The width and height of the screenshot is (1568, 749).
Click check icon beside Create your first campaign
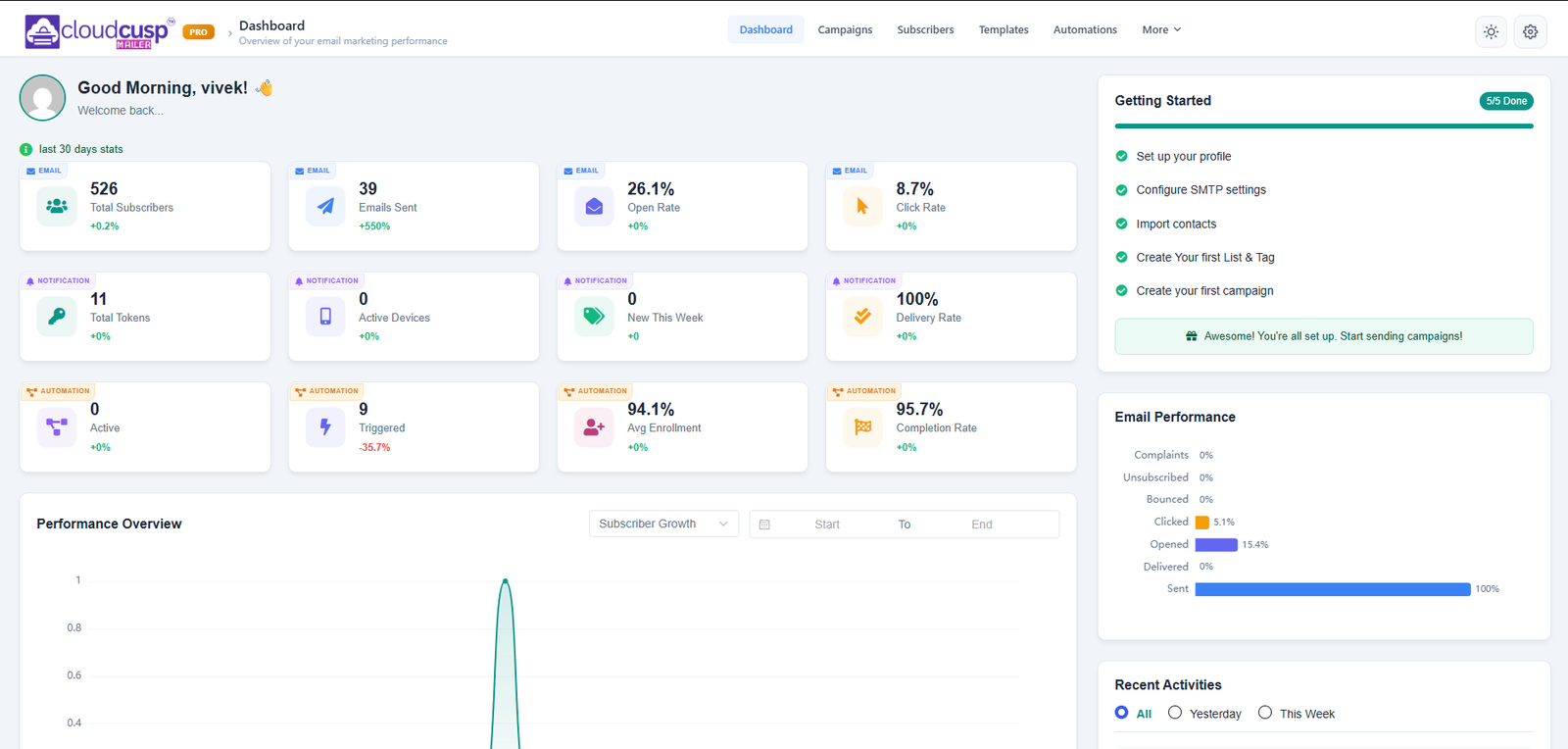tap(1121, 290)
